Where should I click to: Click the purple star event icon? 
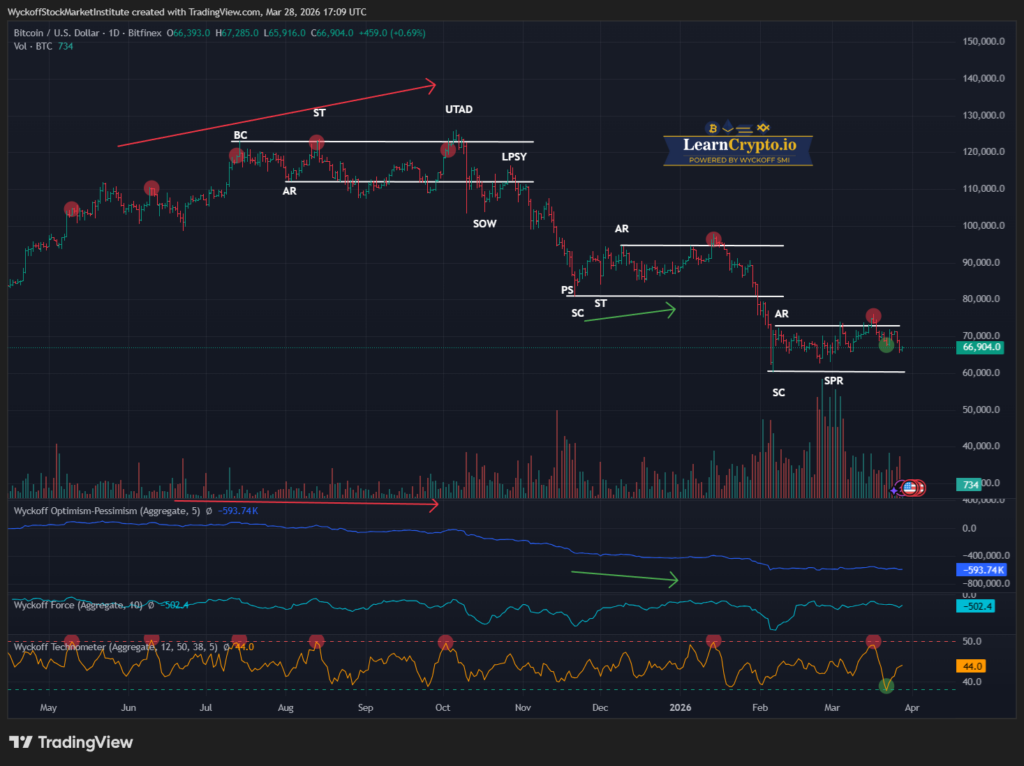[x=896, y=490]
